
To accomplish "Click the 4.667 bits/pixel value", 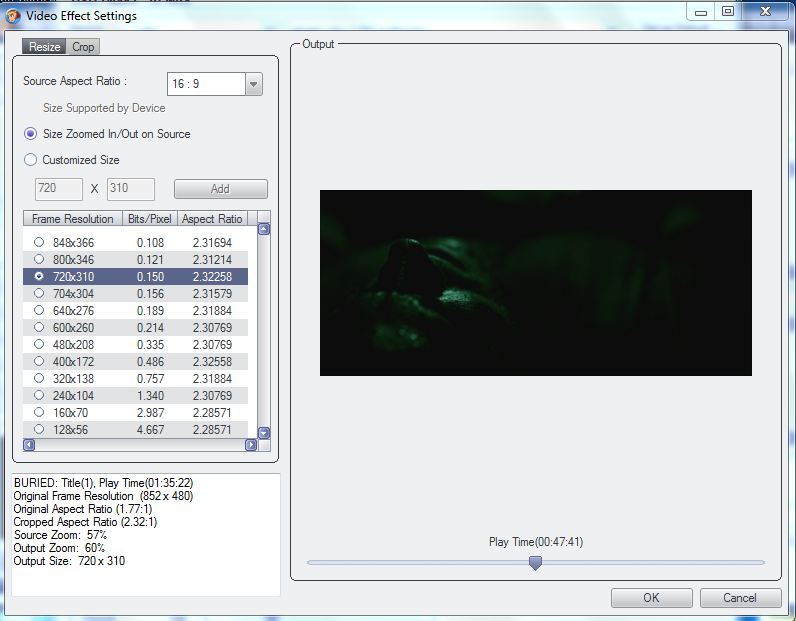I will point(150,430).
